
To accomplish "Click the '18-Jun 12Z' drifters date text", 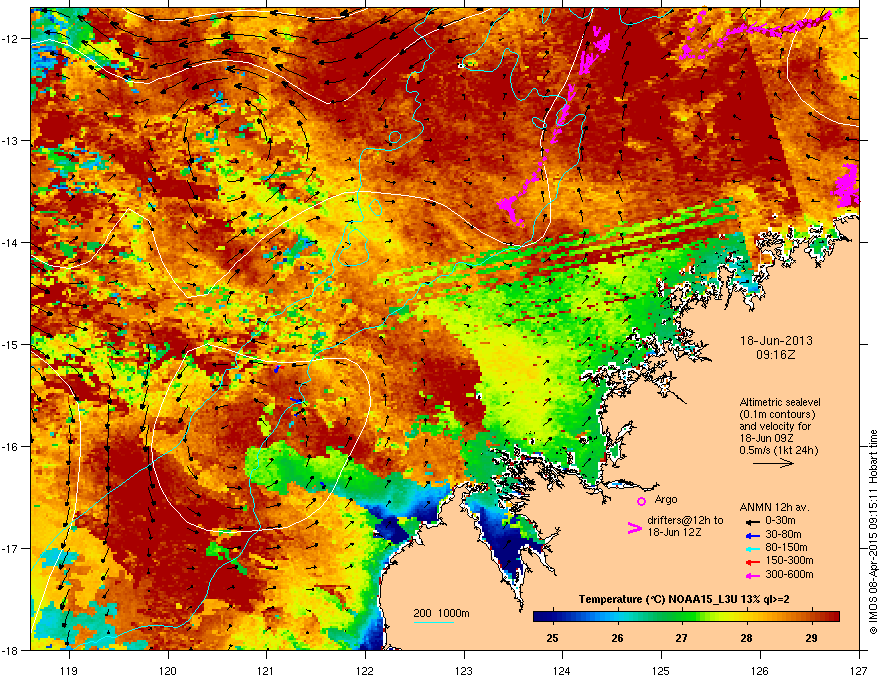I will 674,532.
